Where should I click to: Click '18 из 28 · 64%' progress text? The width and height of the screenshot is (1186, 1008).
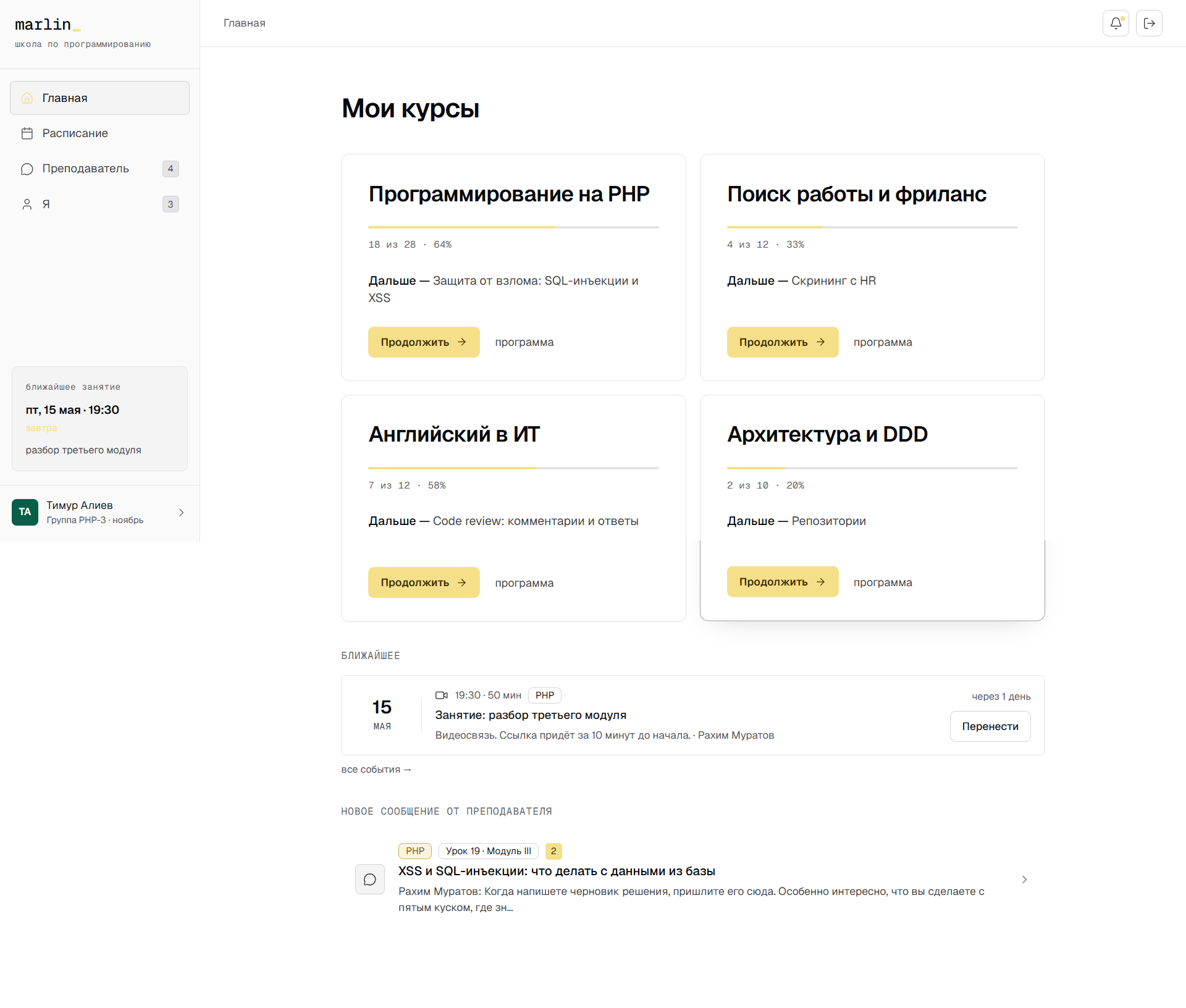(410, 245)
